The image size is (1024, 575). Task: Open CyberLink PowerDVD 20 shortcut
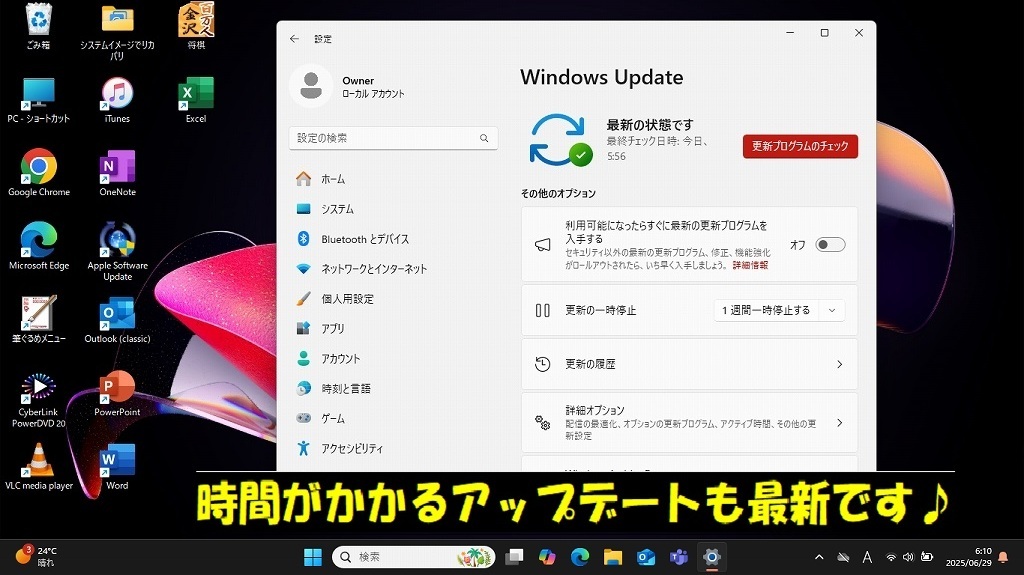39,399
